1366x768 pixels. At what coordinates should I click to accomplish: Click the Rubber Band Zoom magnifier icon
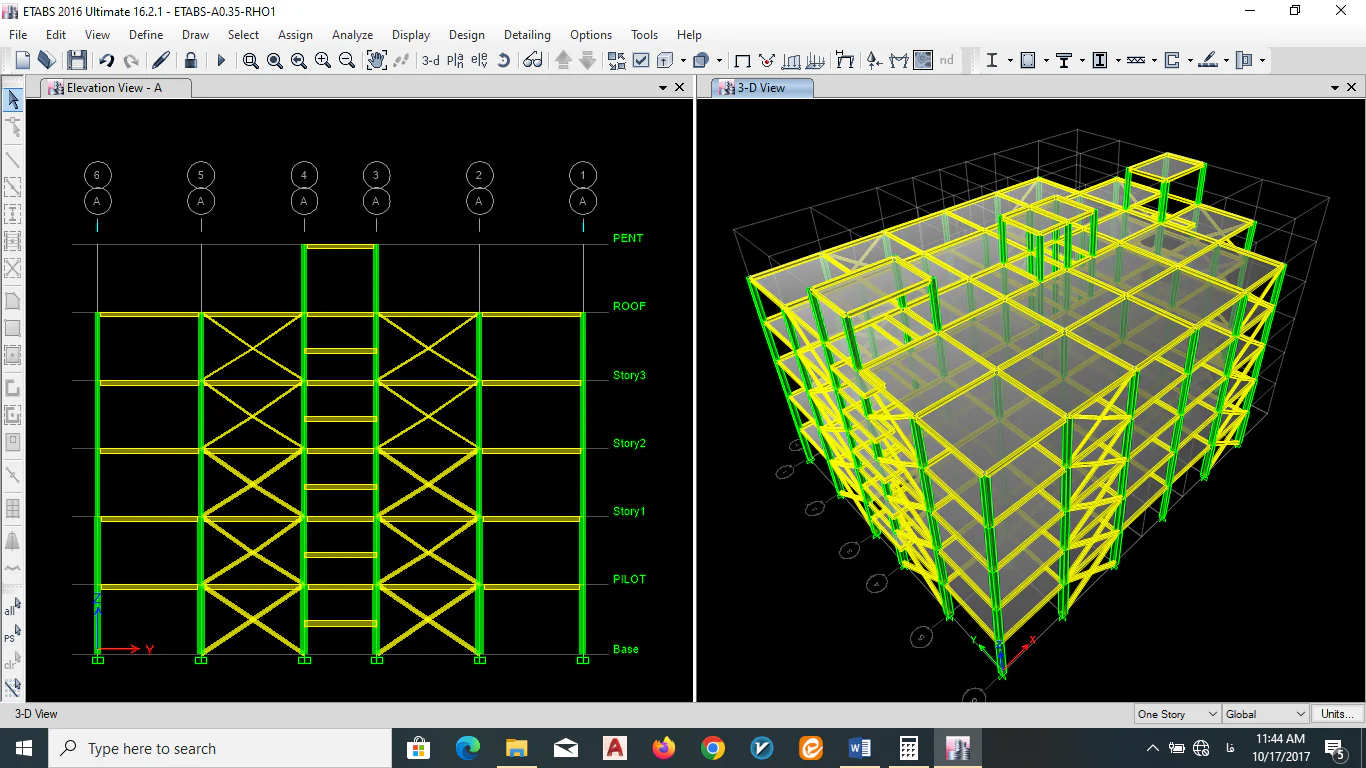(251, 60)
